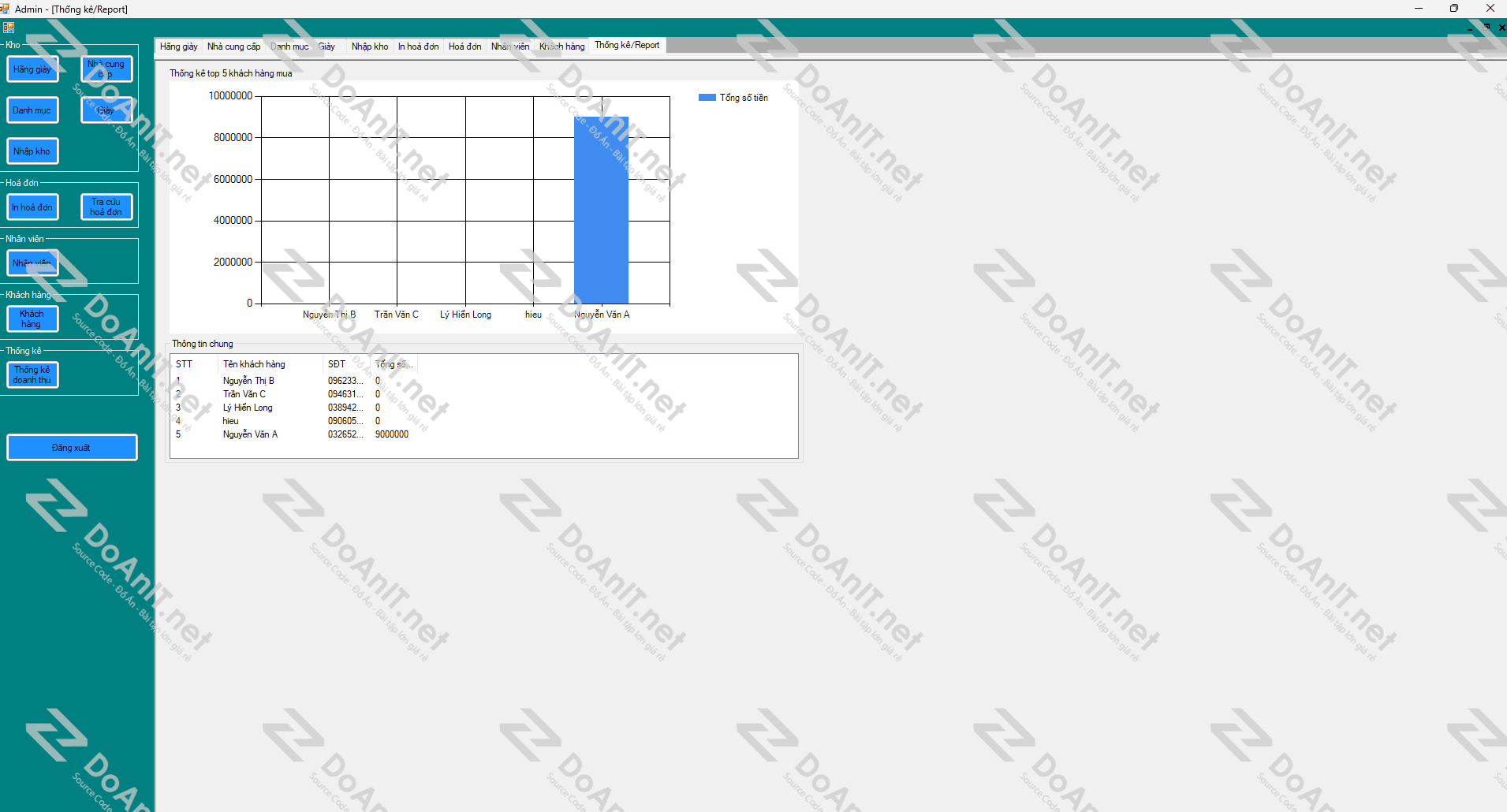Switch to the In hoá đơn tab
This screenshot has height=812, width=1507.
click(418, 47)
